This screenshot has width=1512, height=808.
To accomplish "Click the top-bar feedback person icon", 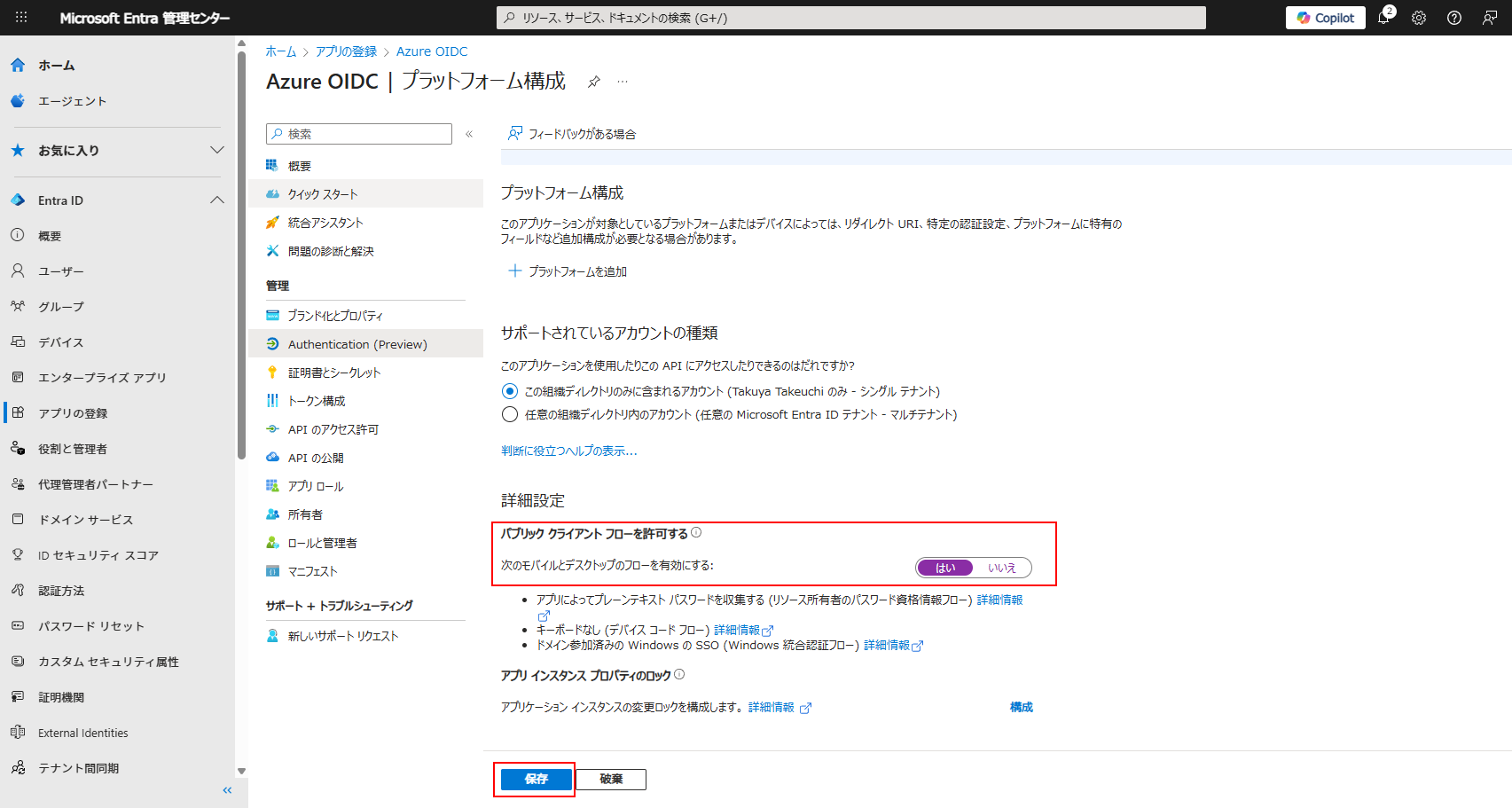I will tap(1490, 18).
